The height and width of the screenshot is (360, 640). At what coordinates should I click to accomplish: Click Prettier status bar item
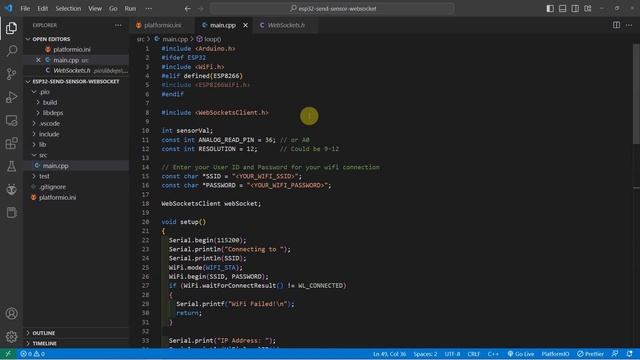tap(590, 354)
